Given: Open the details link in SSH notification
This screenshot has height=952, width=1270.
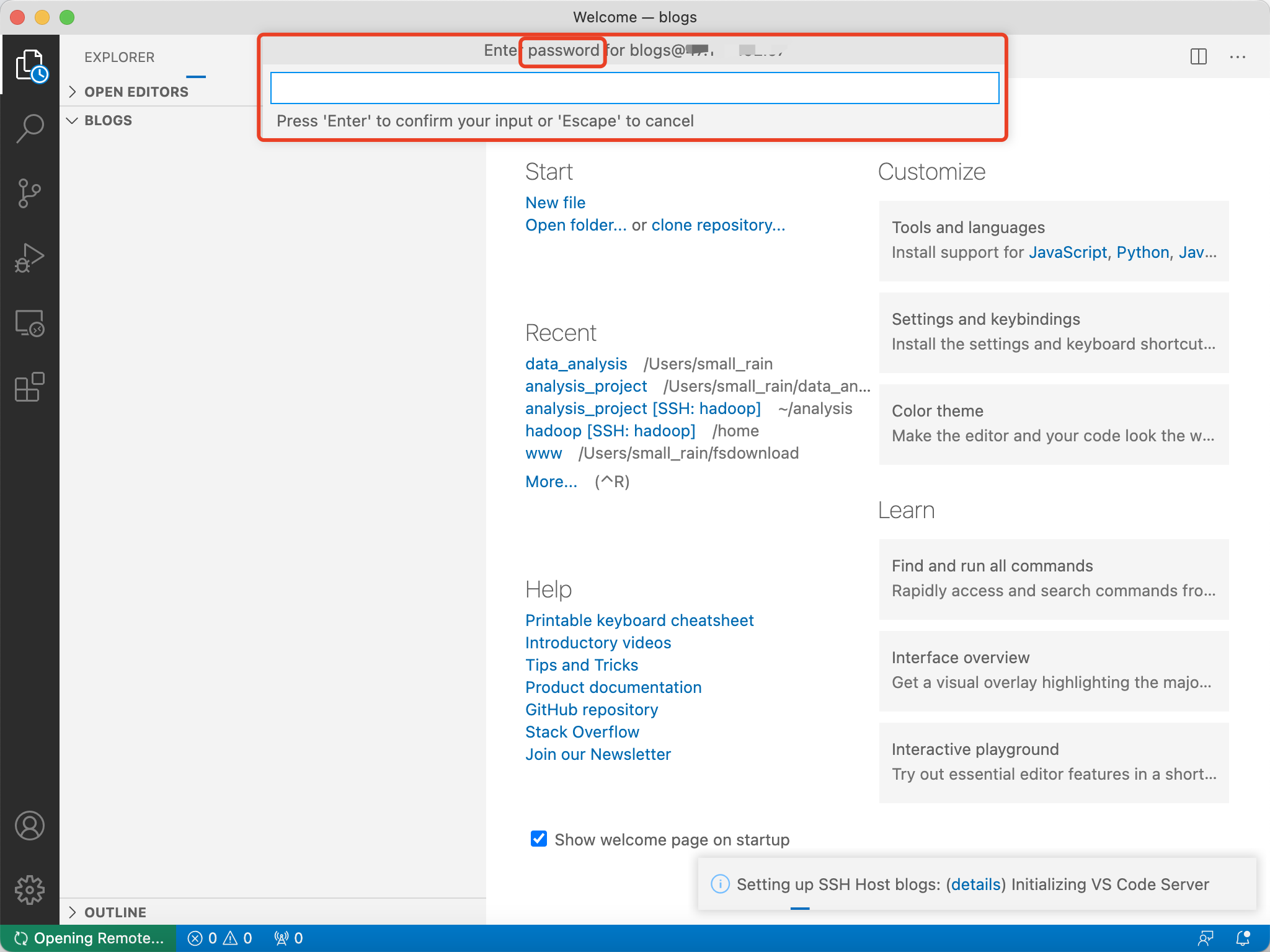Looking at the screenshot, I should pyautogui.click(x=976, y=884).
